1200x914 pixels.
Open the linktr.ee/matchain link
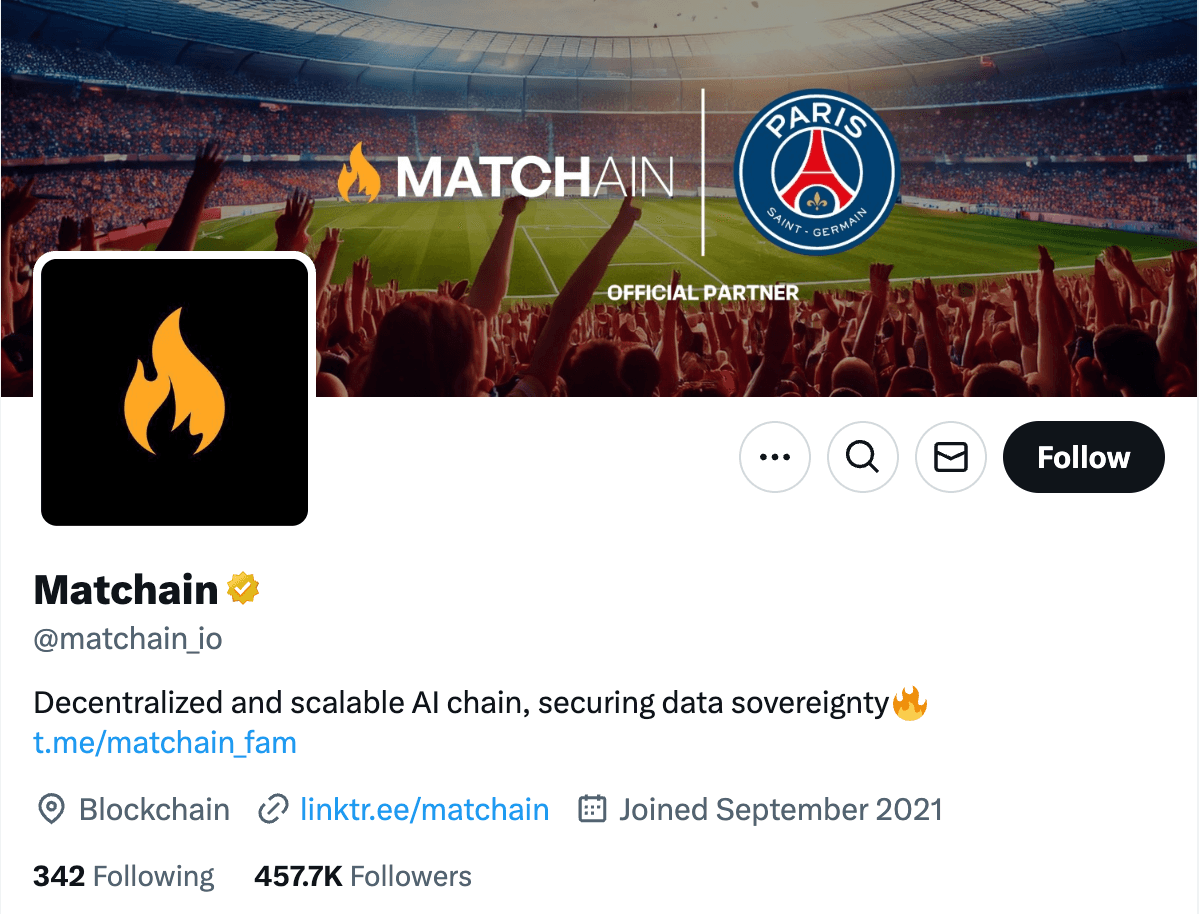(424, 809)
